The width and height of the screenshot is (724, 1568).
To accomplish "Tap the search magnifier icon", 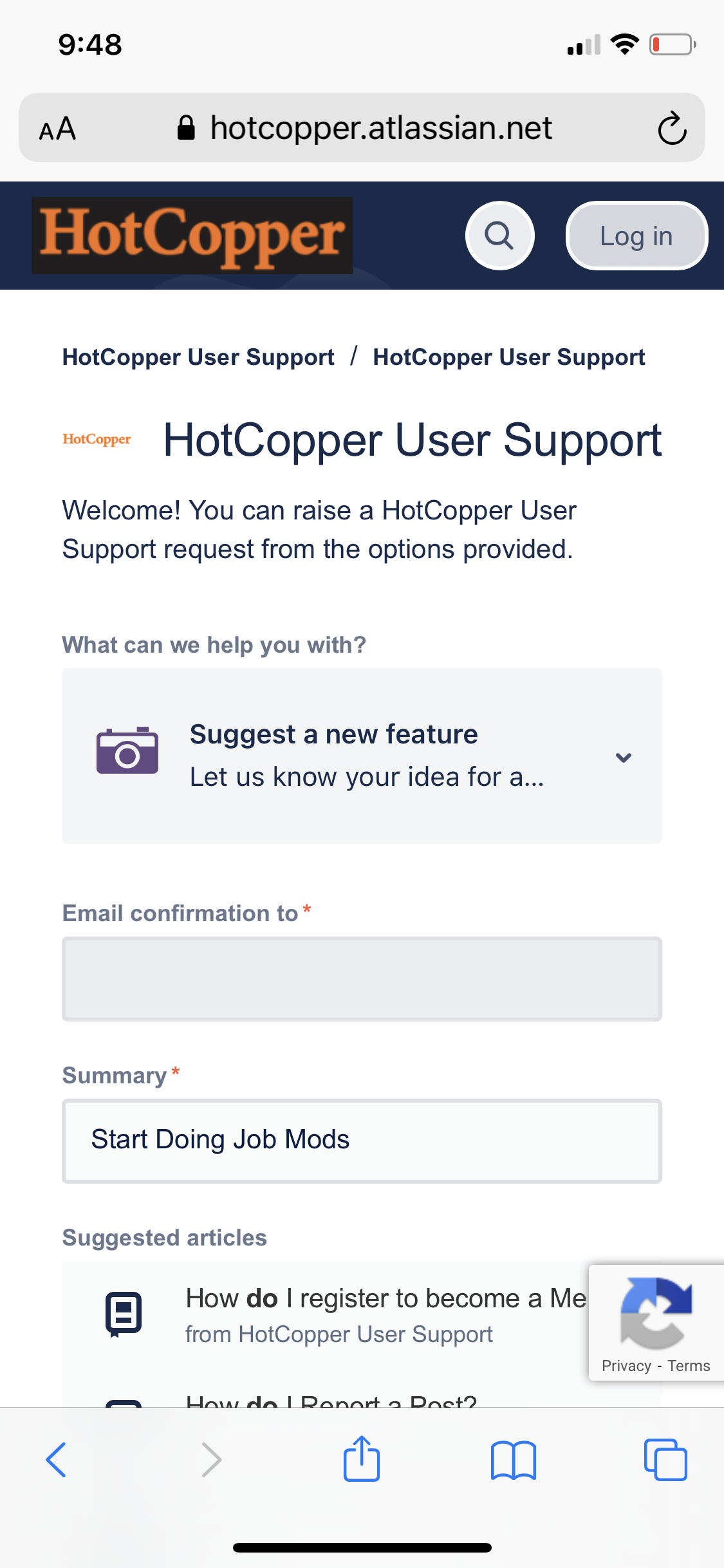I will pos(499,236).
